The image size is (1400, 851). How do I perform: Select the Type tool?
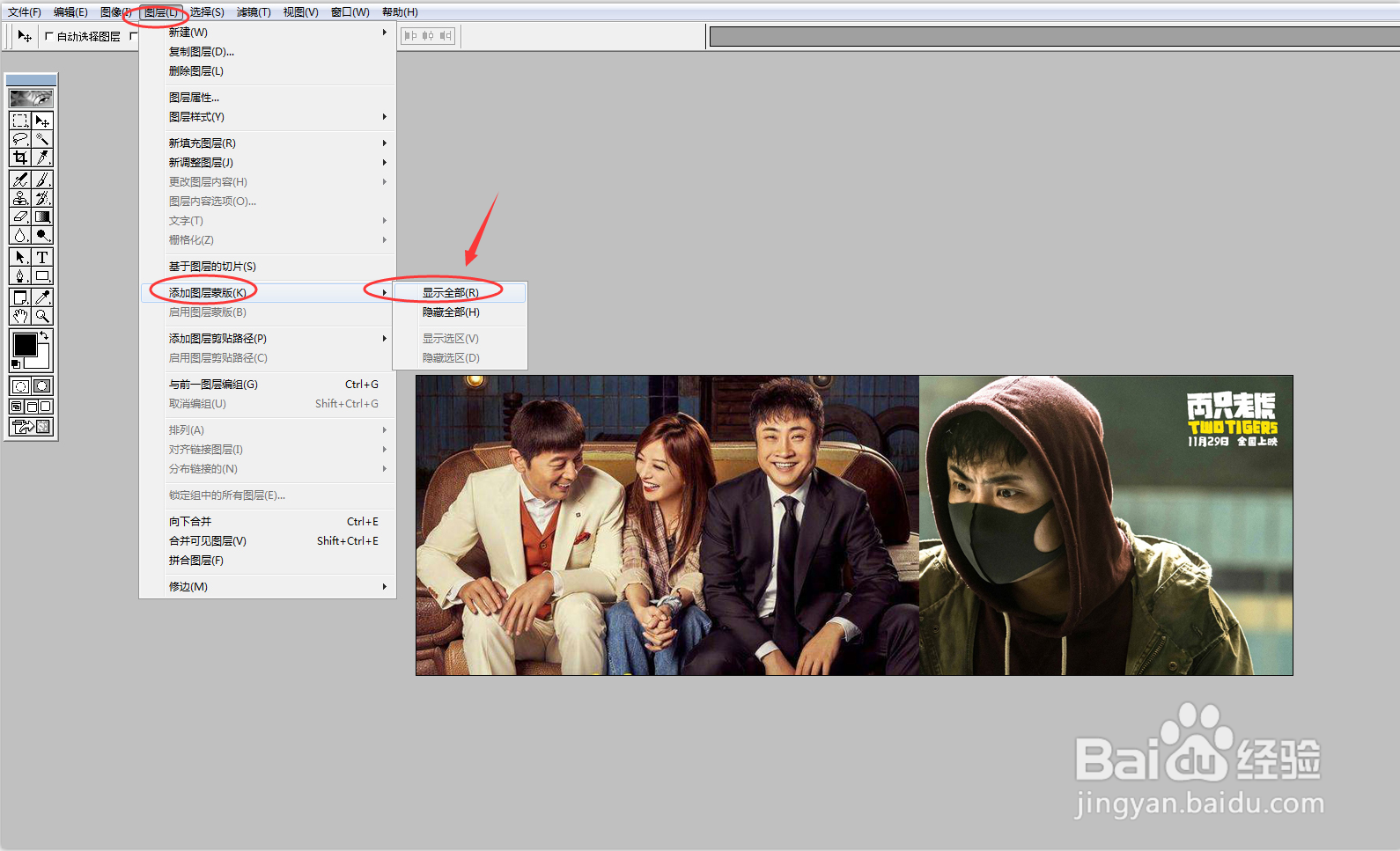[42, 257]
